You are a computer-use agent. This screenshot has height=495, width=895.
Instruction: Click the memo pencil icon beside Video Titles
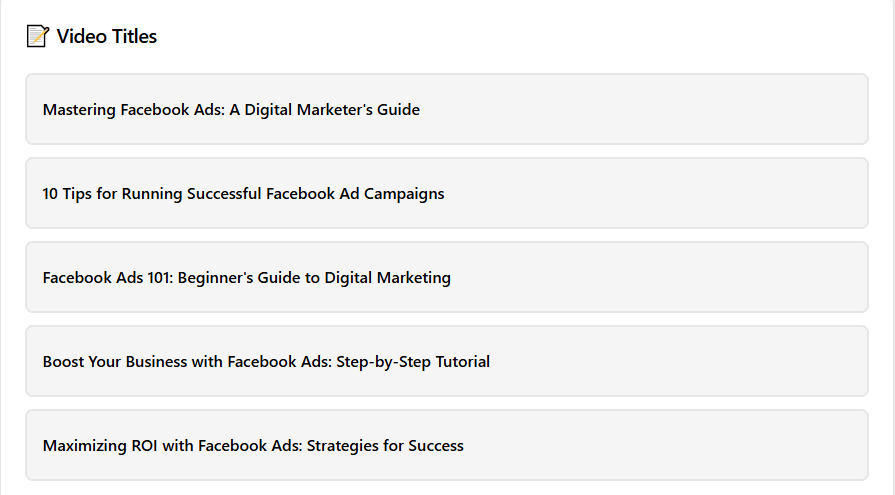click(37, 37)
